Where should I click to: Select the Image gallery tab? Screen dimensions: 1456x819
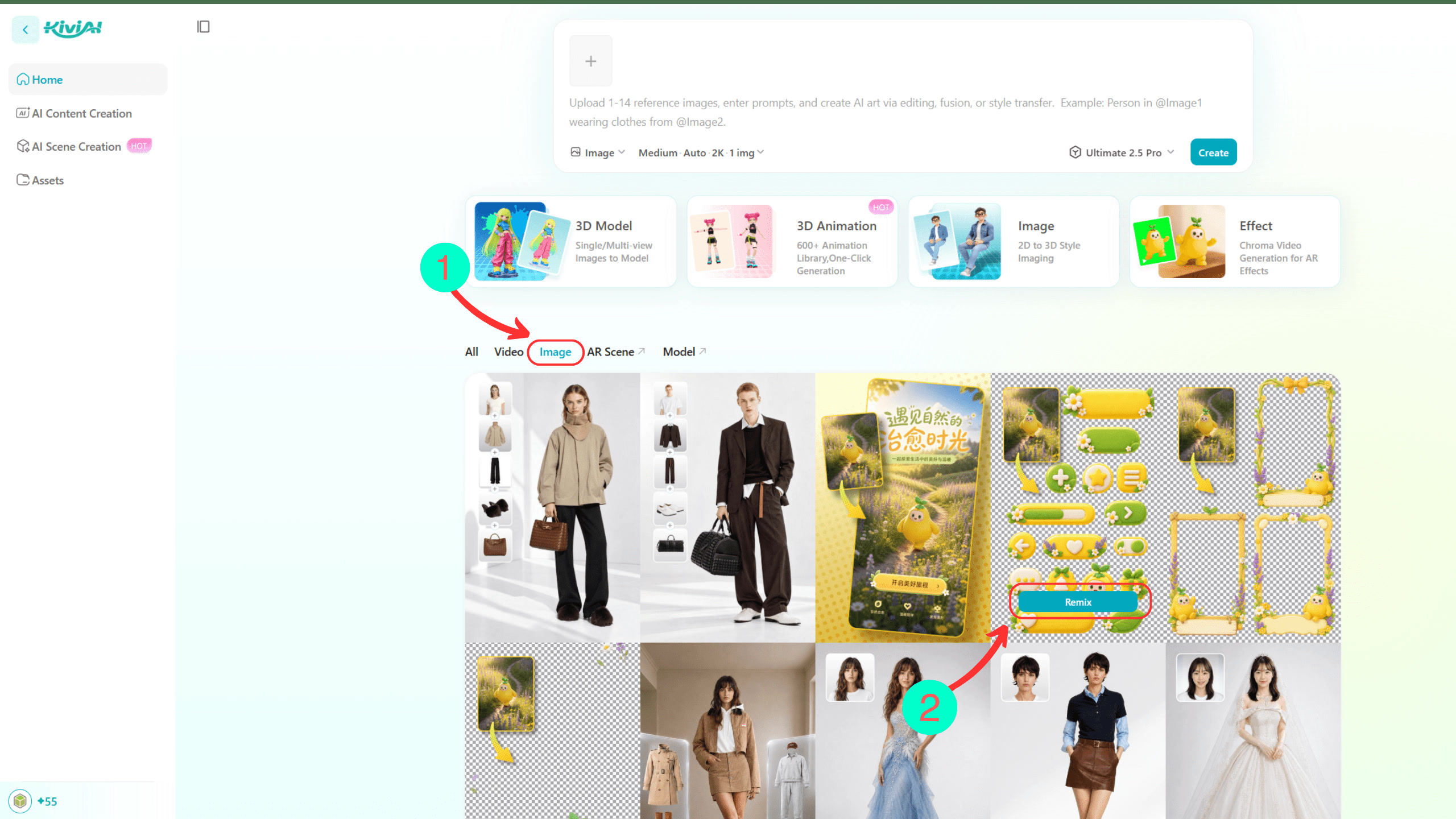(555, 352)
